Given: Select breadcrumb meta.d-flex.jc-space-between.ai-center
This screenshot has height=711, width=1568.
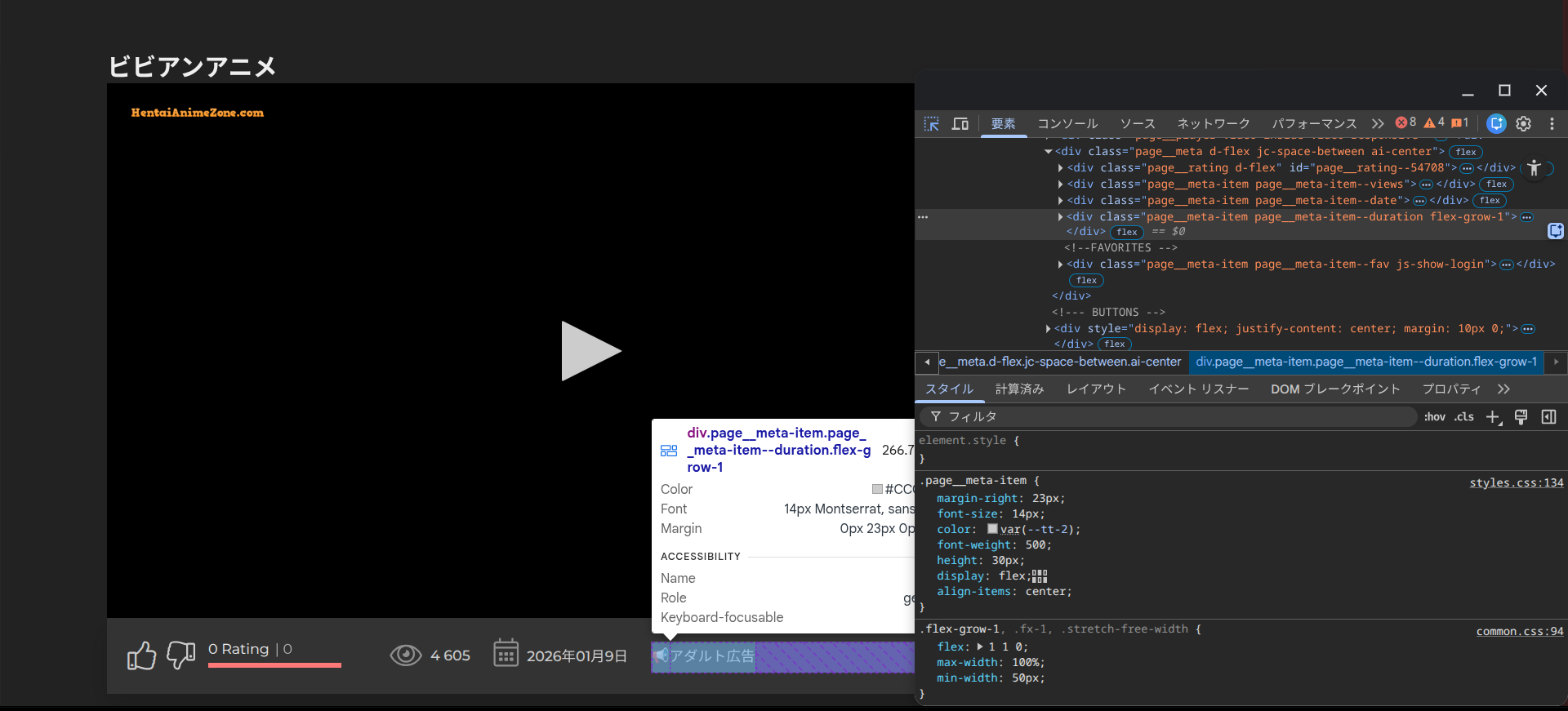Looking at the screenshot, I should click(1060, 362).
